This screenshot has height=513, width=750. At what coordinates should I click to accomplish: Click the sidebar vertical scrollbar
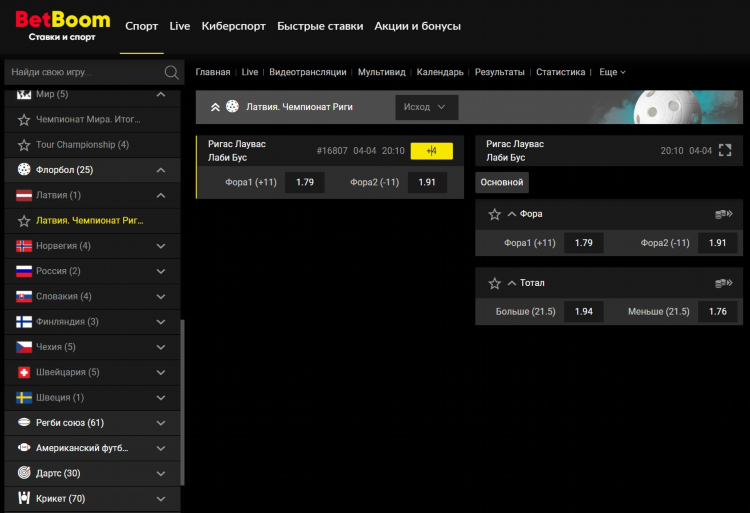coord(182,402)
